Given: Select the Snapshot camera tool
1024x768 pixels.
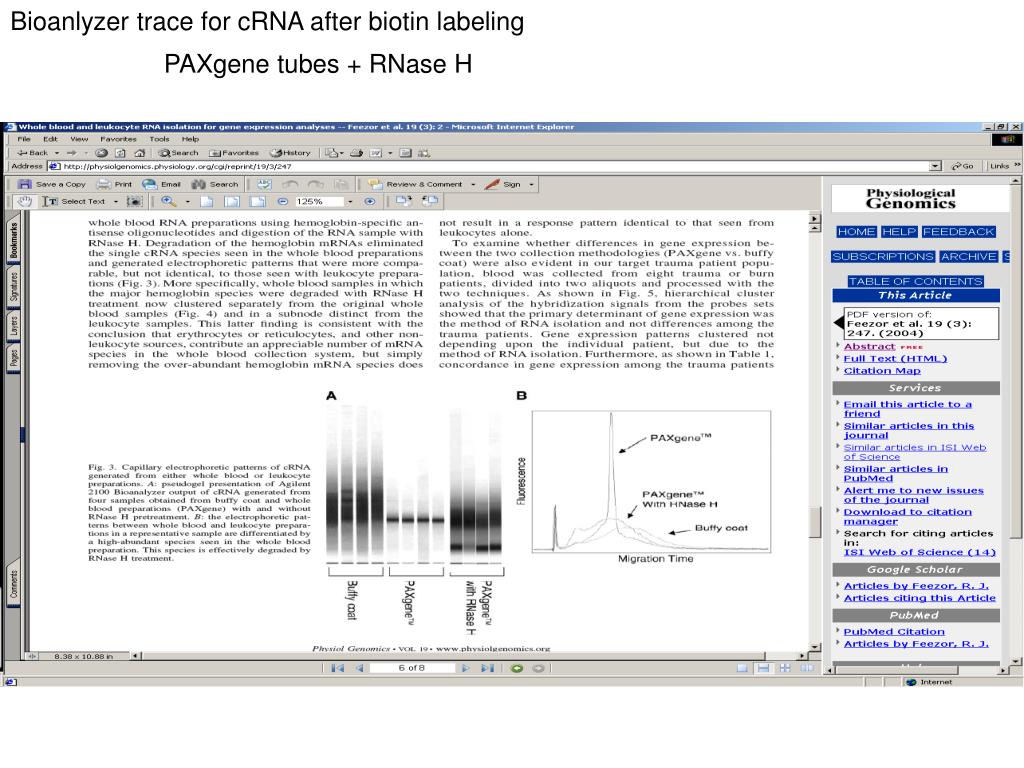Looking at the screenshot, I should pos(134,201).
